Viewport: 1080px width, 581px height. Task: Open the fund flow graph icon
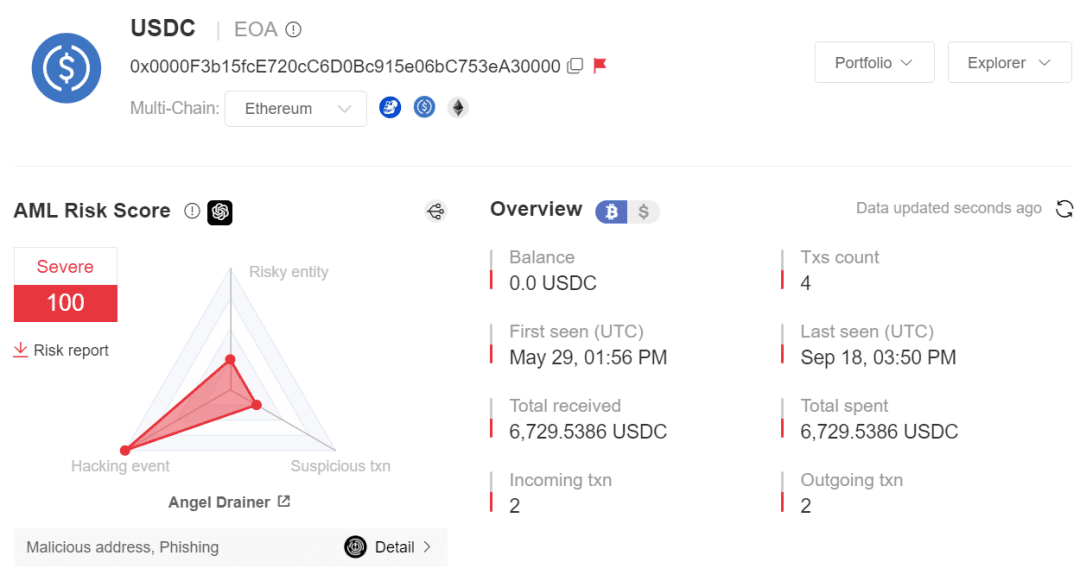coord(435,211)
